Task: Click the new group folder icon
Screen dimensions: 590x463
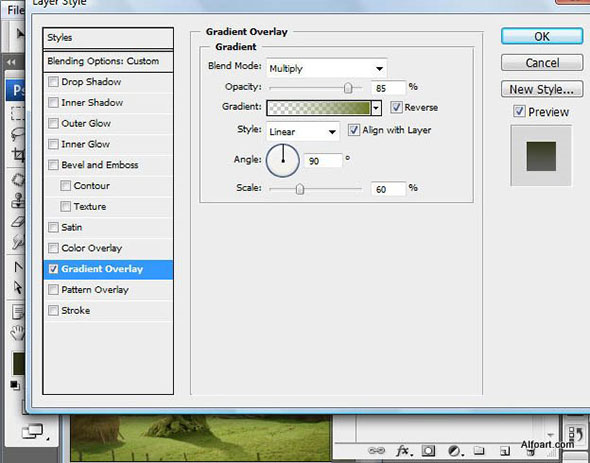Action: pos(479,451)
